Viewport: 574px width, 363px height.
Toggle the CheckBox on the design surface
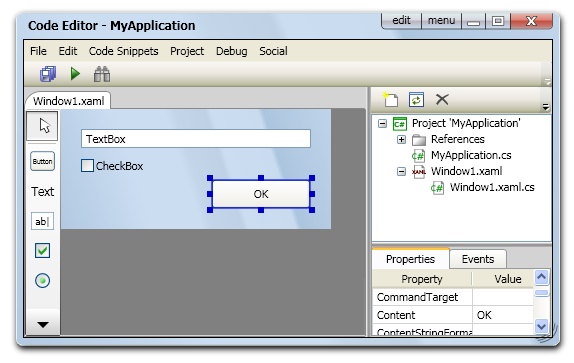tap(87, 166)
